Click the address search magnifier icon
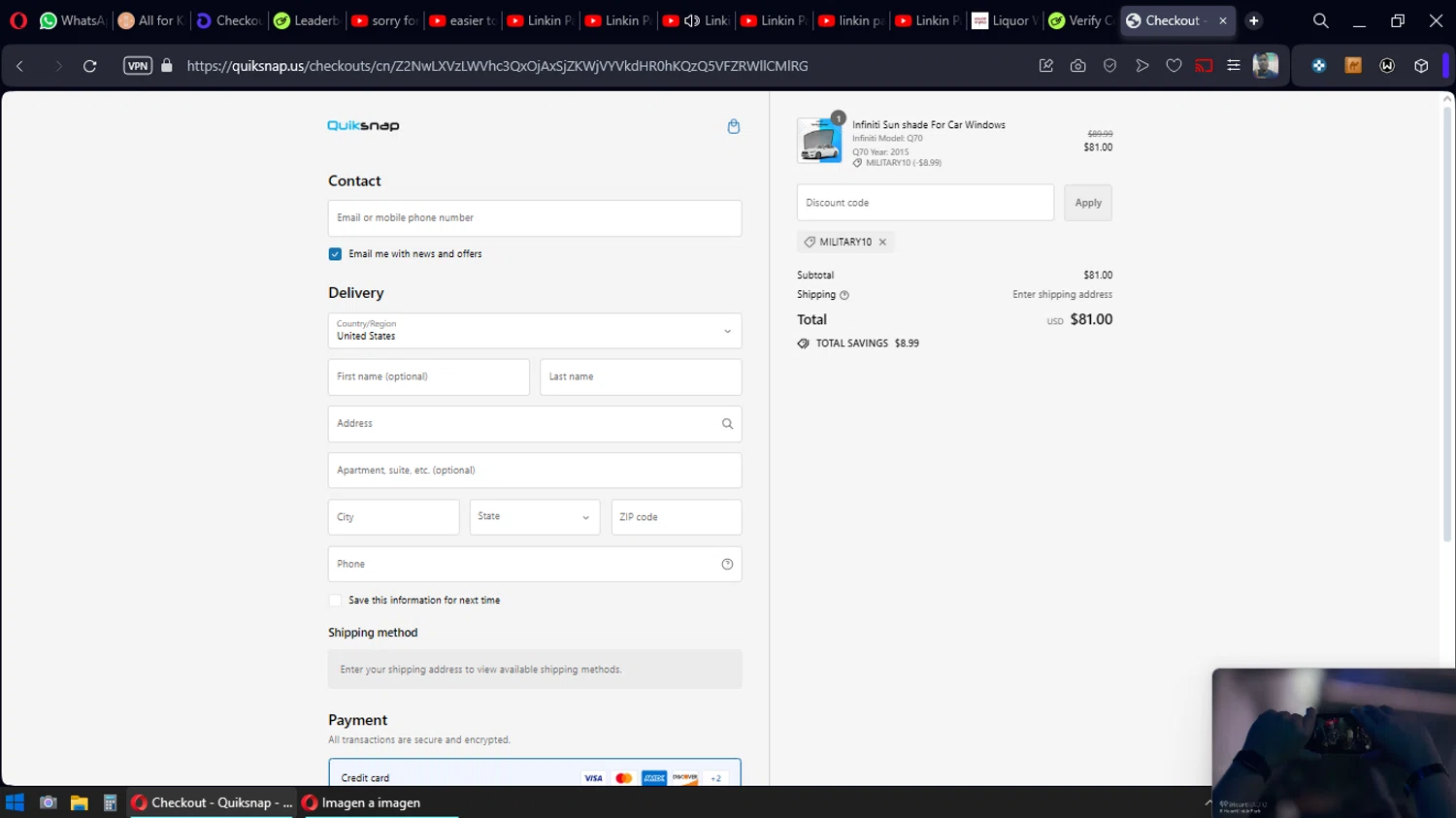The width and height of the screenshot is (1456, 818). click(727, 424)
